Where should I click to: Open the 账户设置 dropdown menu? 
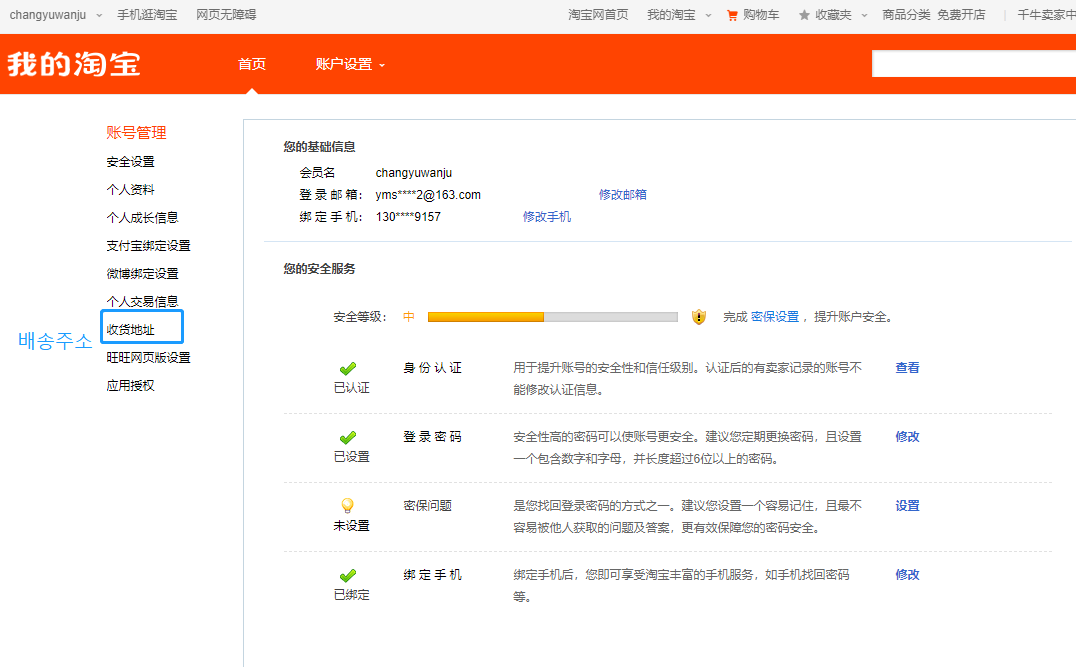click(350, 65)
